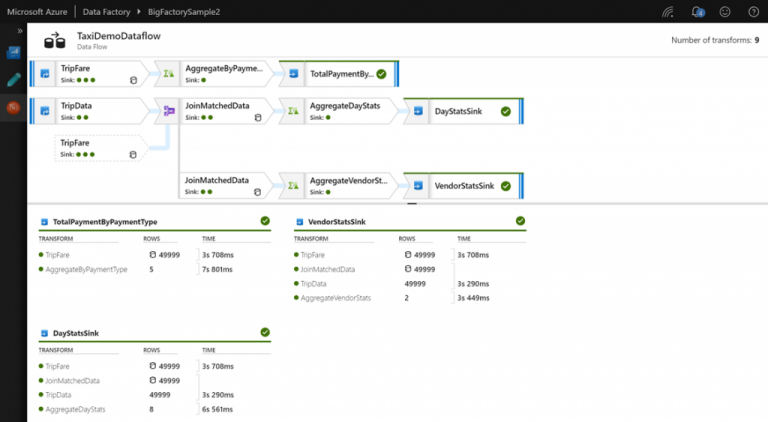Click the database icon on lower JoinMatchedData

coord(257,192)
